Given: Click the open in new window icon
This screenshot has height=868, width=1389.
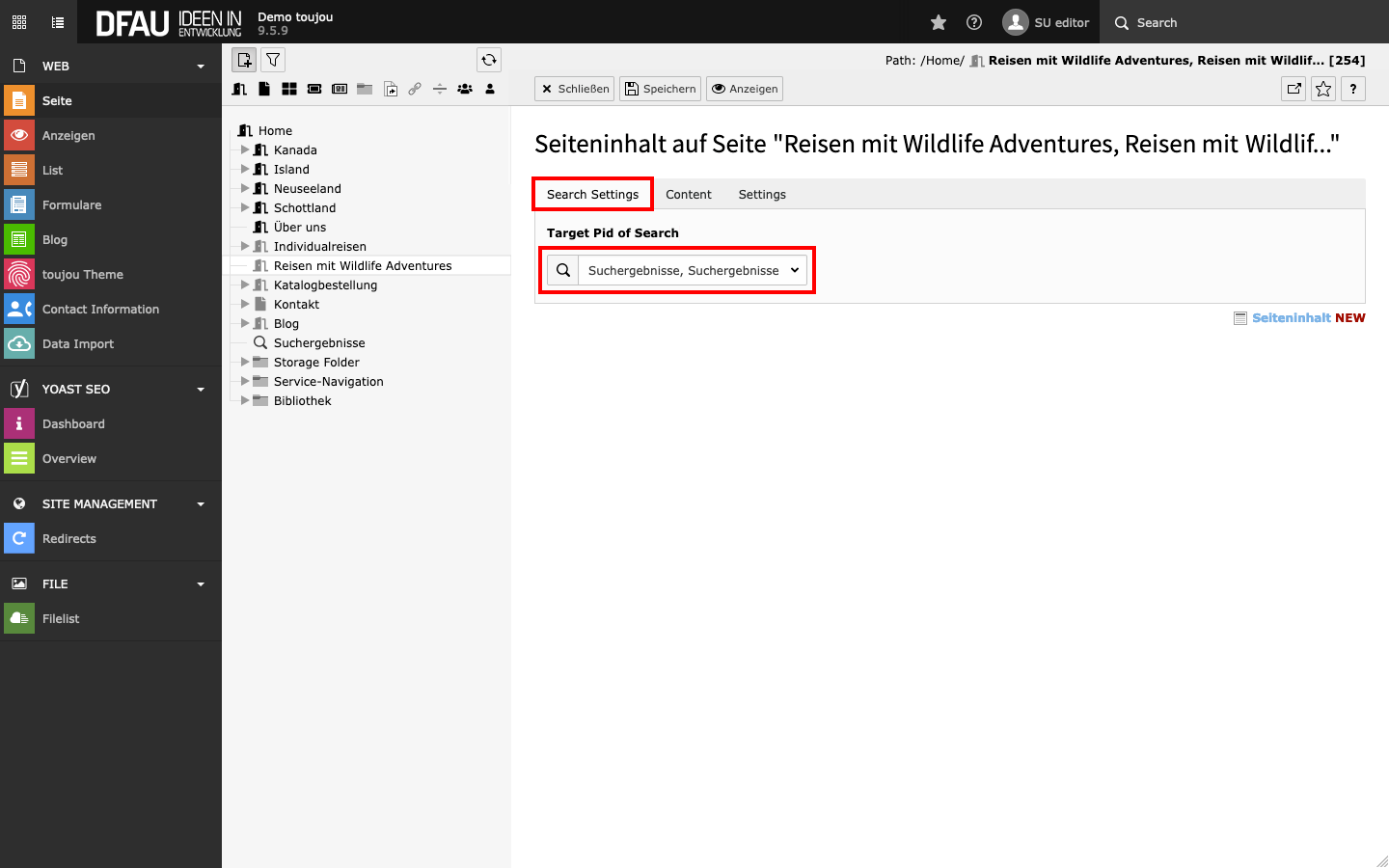Looking at the screenshot, I should pyautogui.click(x=1294, y=89).
